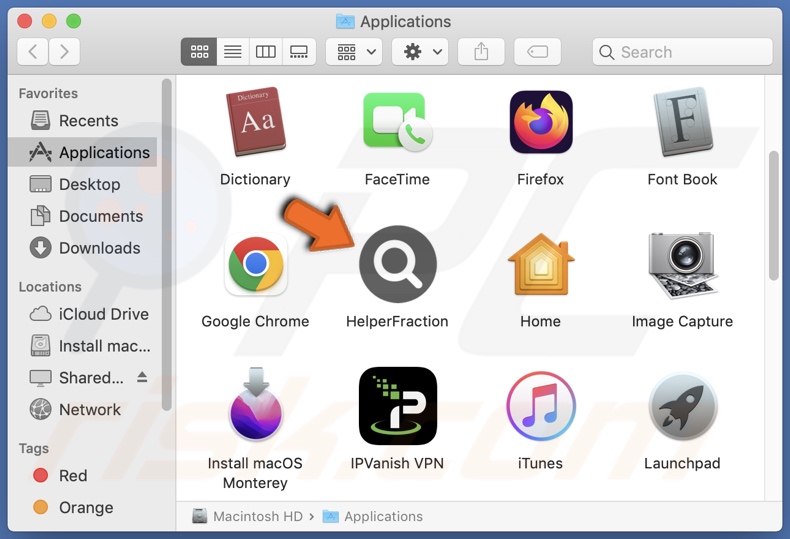Click the HelperFraction name label
The image size is (790, 539).
398,321
